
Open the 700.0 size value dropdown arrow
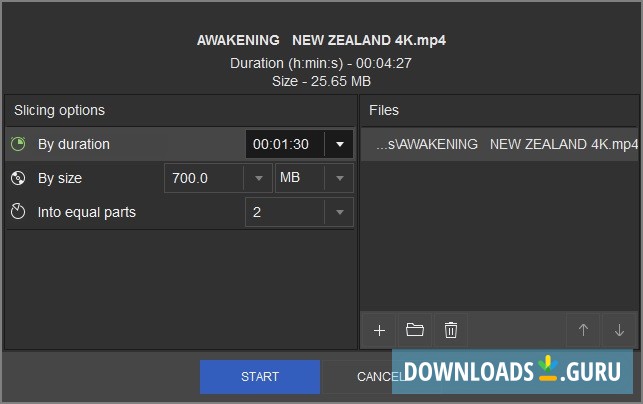(x=258, y=179)
